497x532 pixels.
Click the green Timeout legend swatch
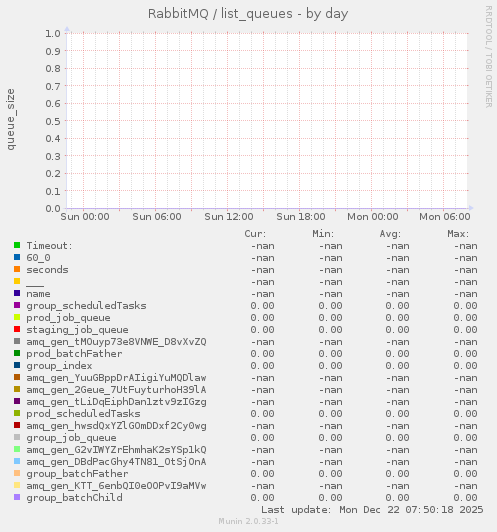point(17,245)
